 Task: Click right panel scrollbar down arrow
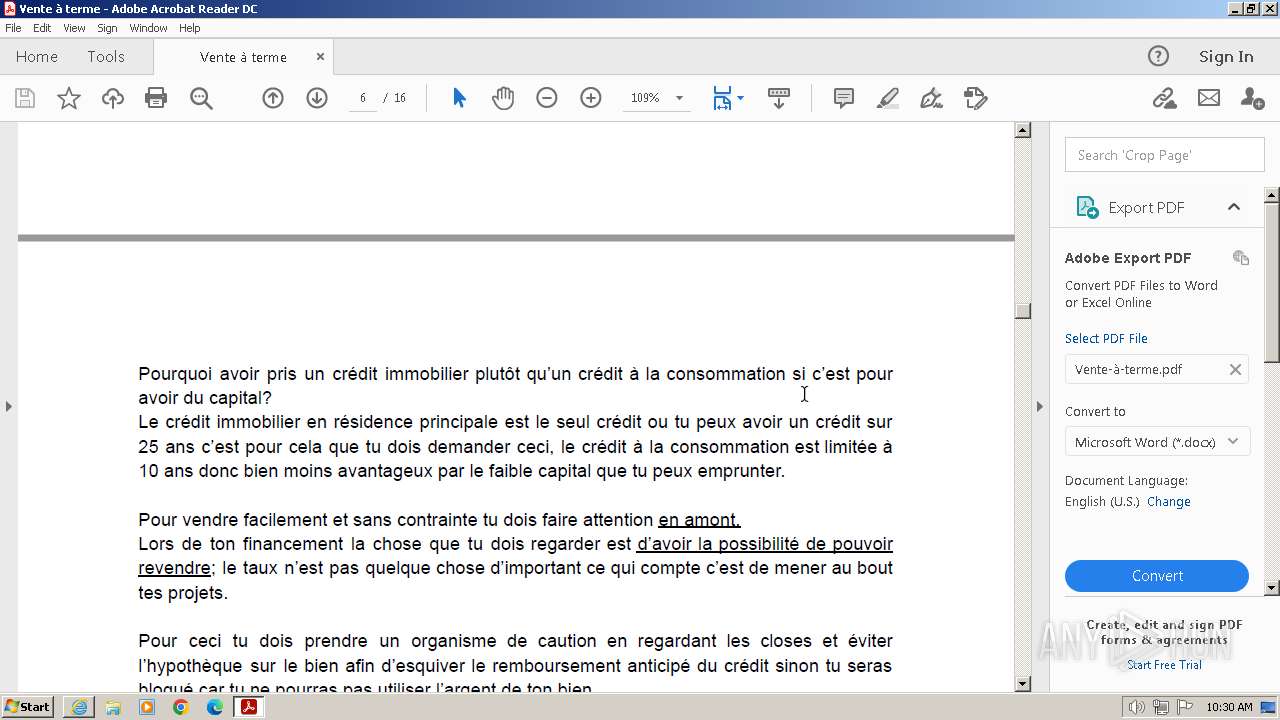tap(1272, 588)
